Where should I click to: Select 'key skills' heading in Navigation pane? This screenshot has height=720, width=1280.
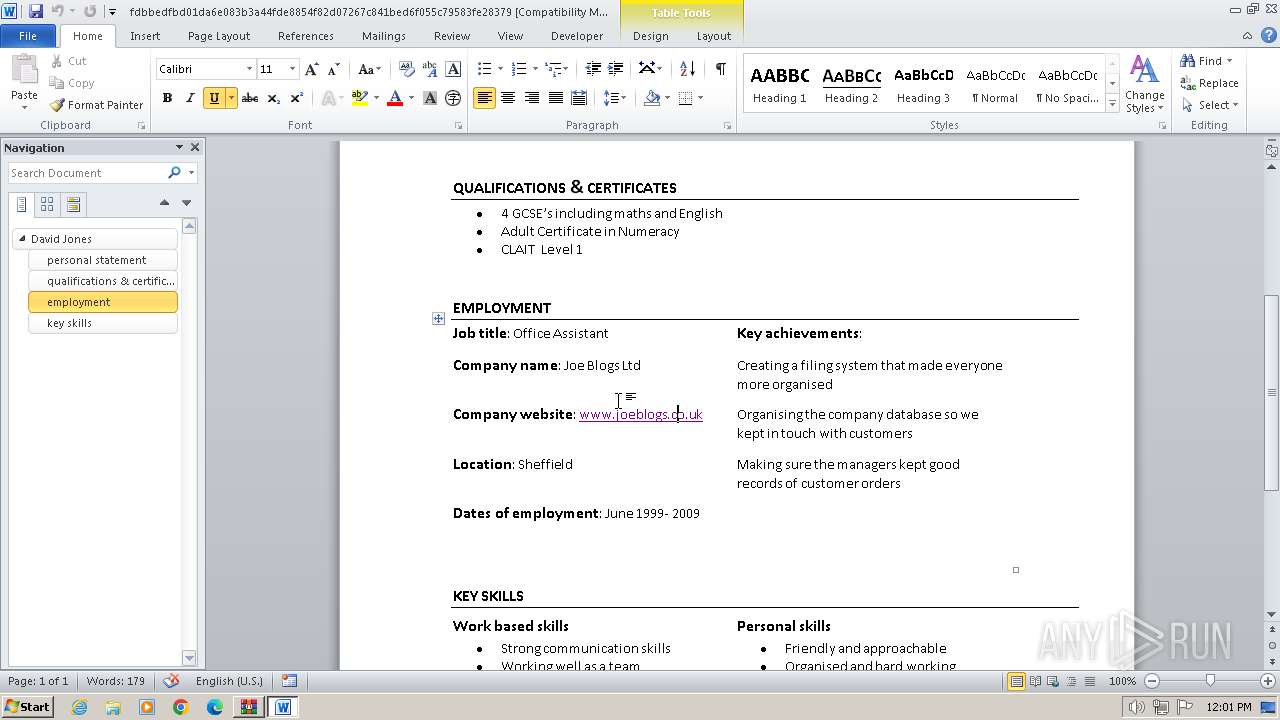pyautogui.click(x=103, y=323)
